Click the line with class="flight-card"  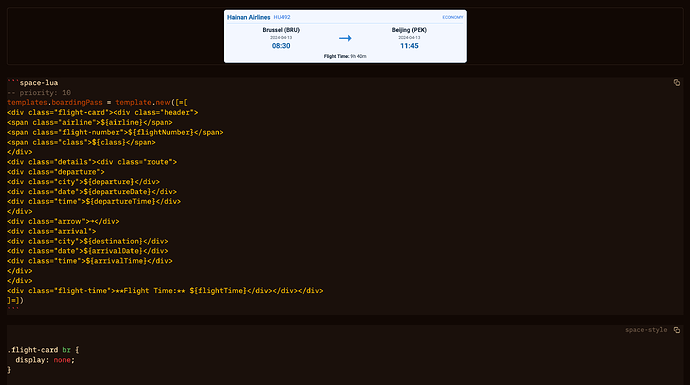(x=103, y=113)
